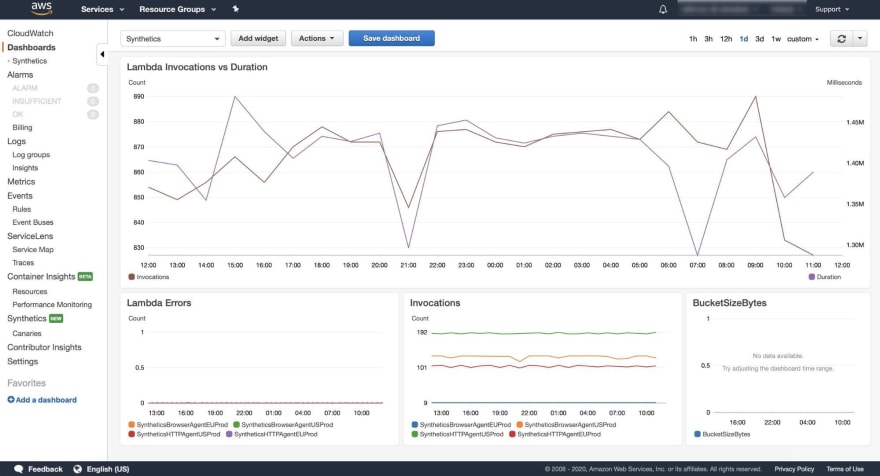880x476 pixels.
Task: Open CloudWatch in the sidebar
Action: pos(30,33)
